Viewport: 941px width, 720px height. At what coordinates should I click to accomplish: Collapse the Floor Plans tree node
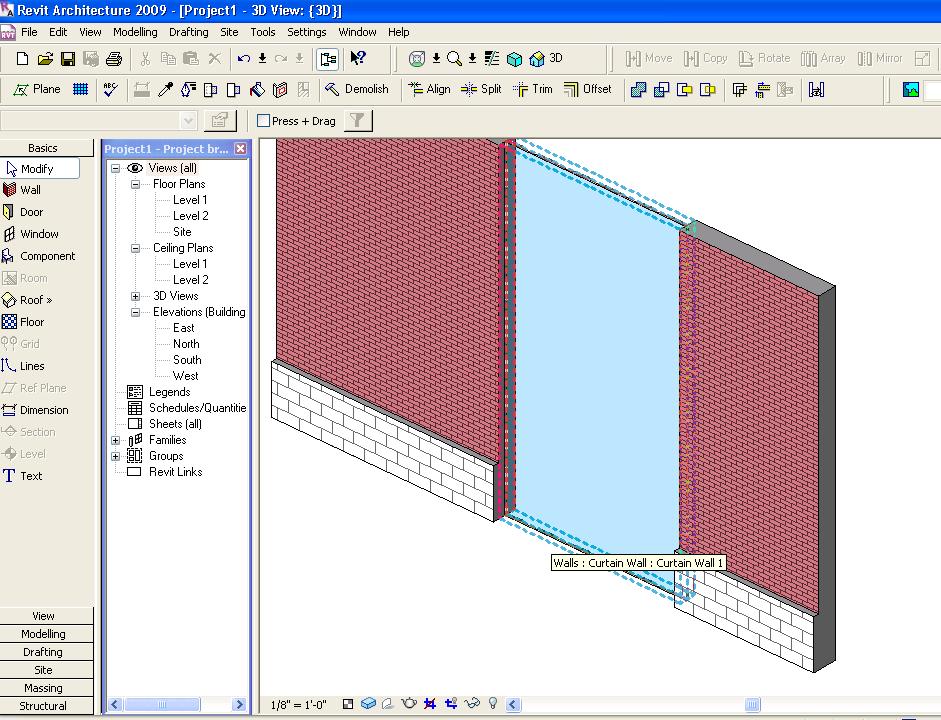tap(135, 184)
